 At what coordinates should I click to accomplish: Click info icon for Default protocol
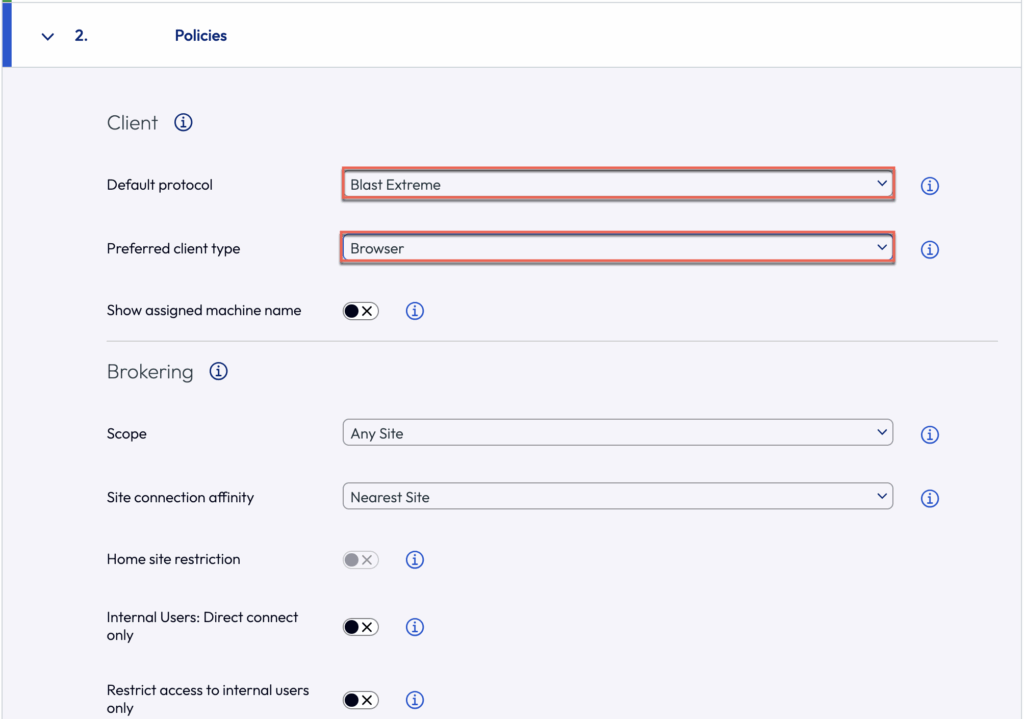(x=930, y=186)
